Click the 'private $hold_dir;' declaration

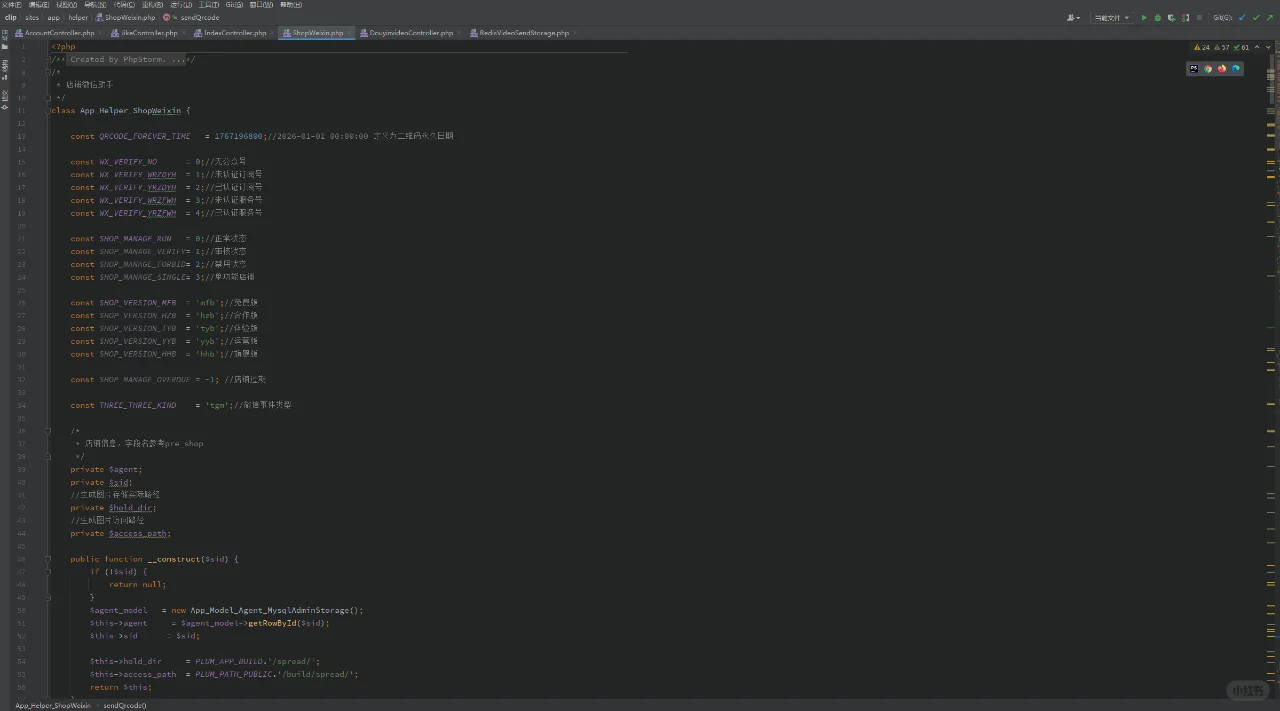click(113, 508)
